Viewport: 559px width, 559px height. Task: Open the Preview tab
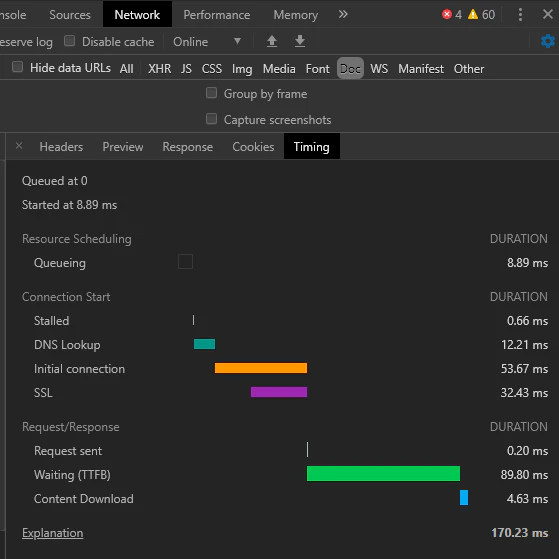(123, 147)
